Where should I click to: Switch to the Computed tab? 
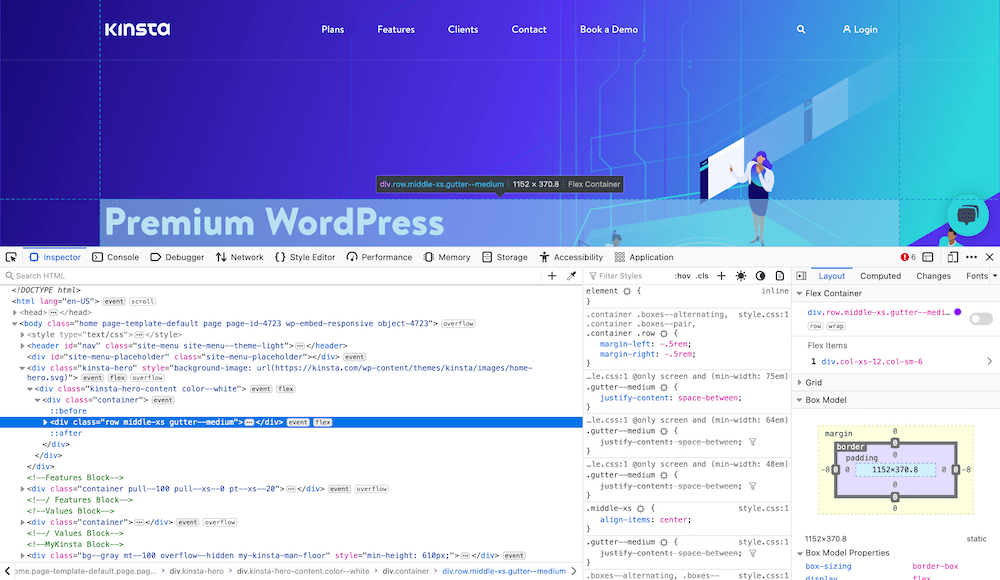[x=881, y=276]
